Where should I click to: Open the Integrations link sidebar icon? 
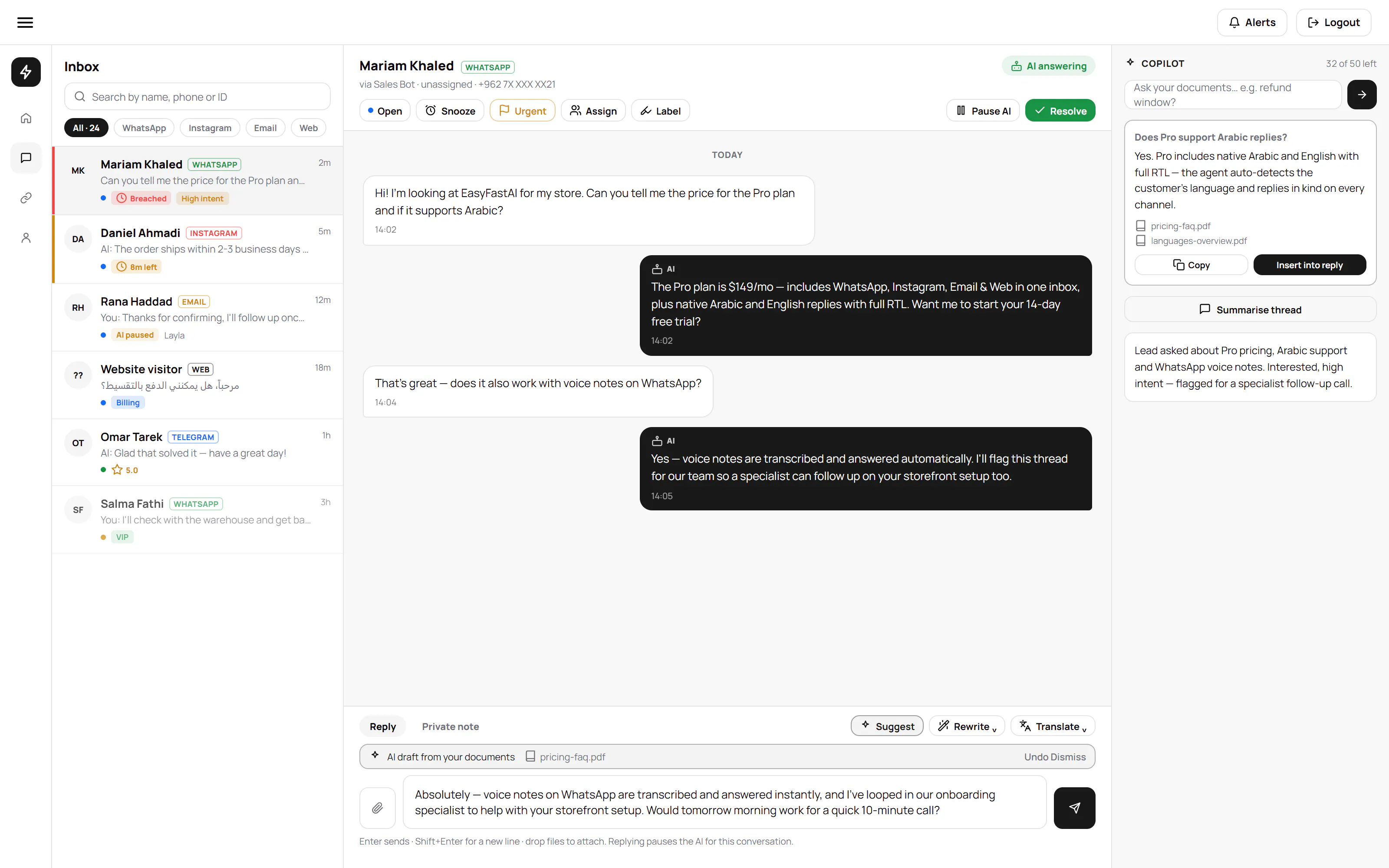pos(26,198)
